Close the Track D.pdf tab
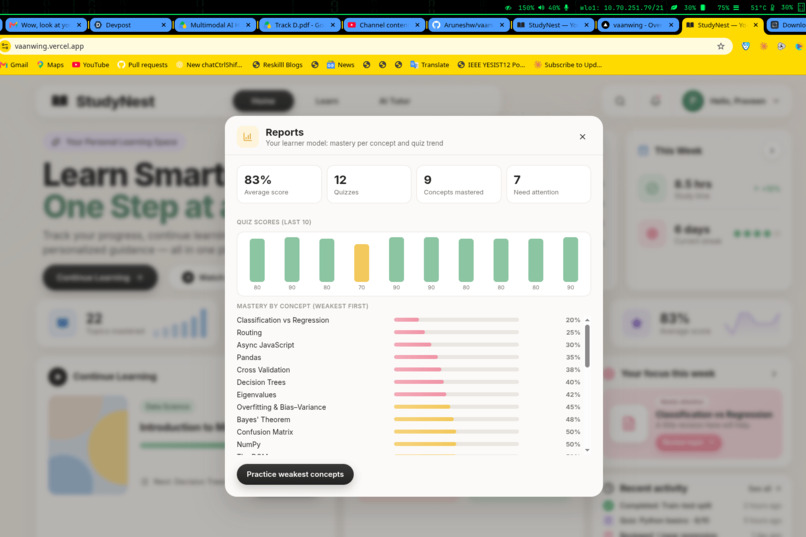The image size is (806, 537). [333, 25]
